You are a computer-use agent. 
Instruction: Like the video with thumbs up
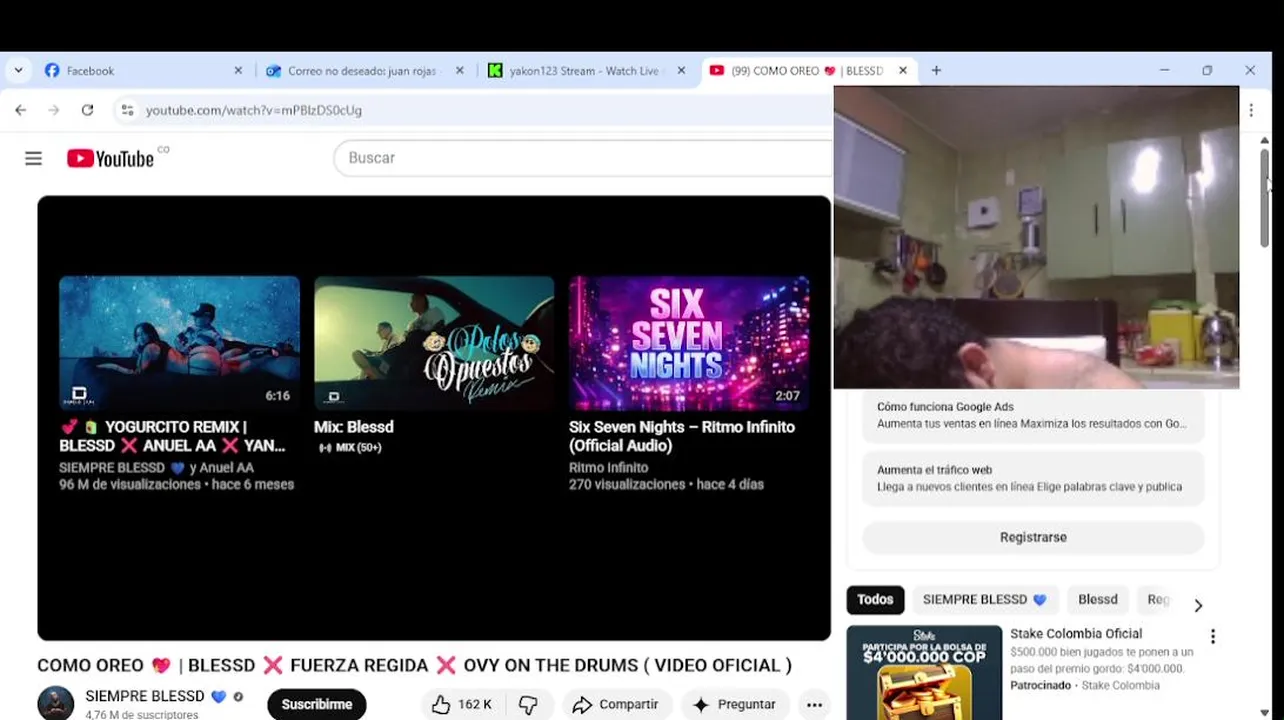(462, 704)
